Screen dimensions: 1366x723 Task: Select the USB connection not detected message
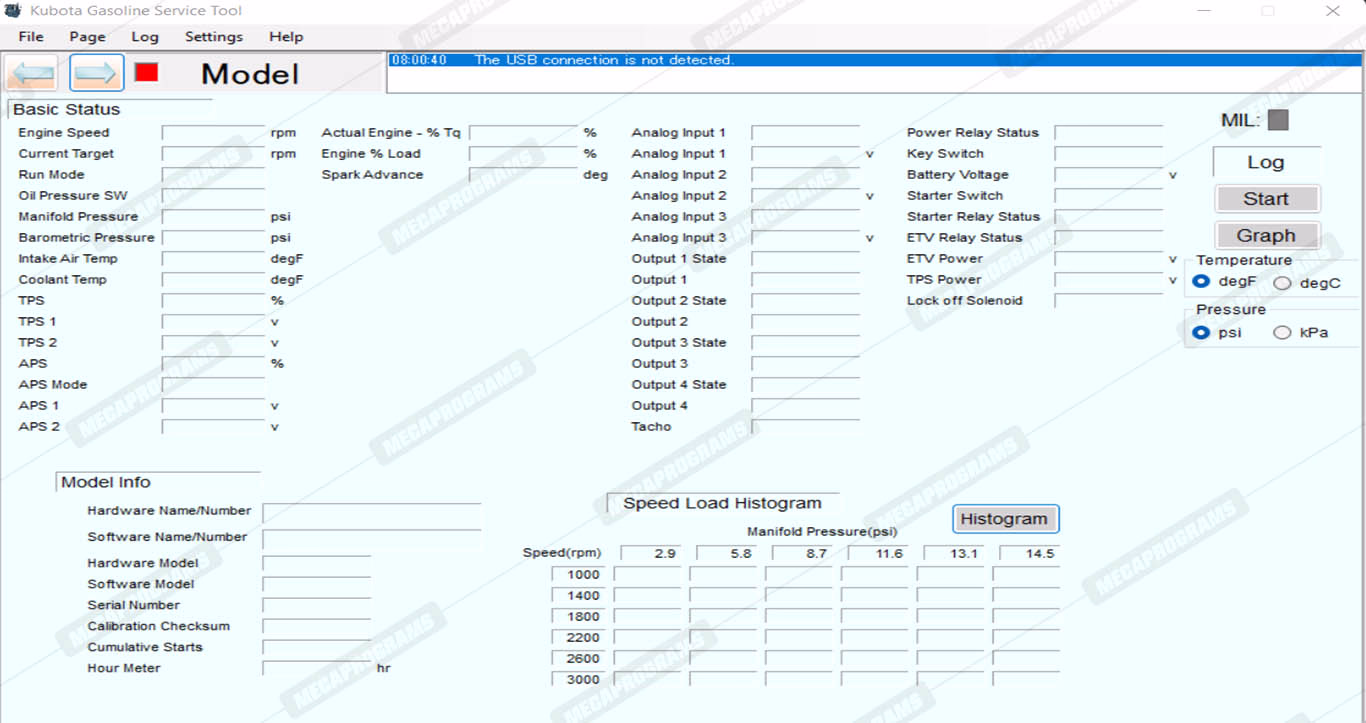603,60
